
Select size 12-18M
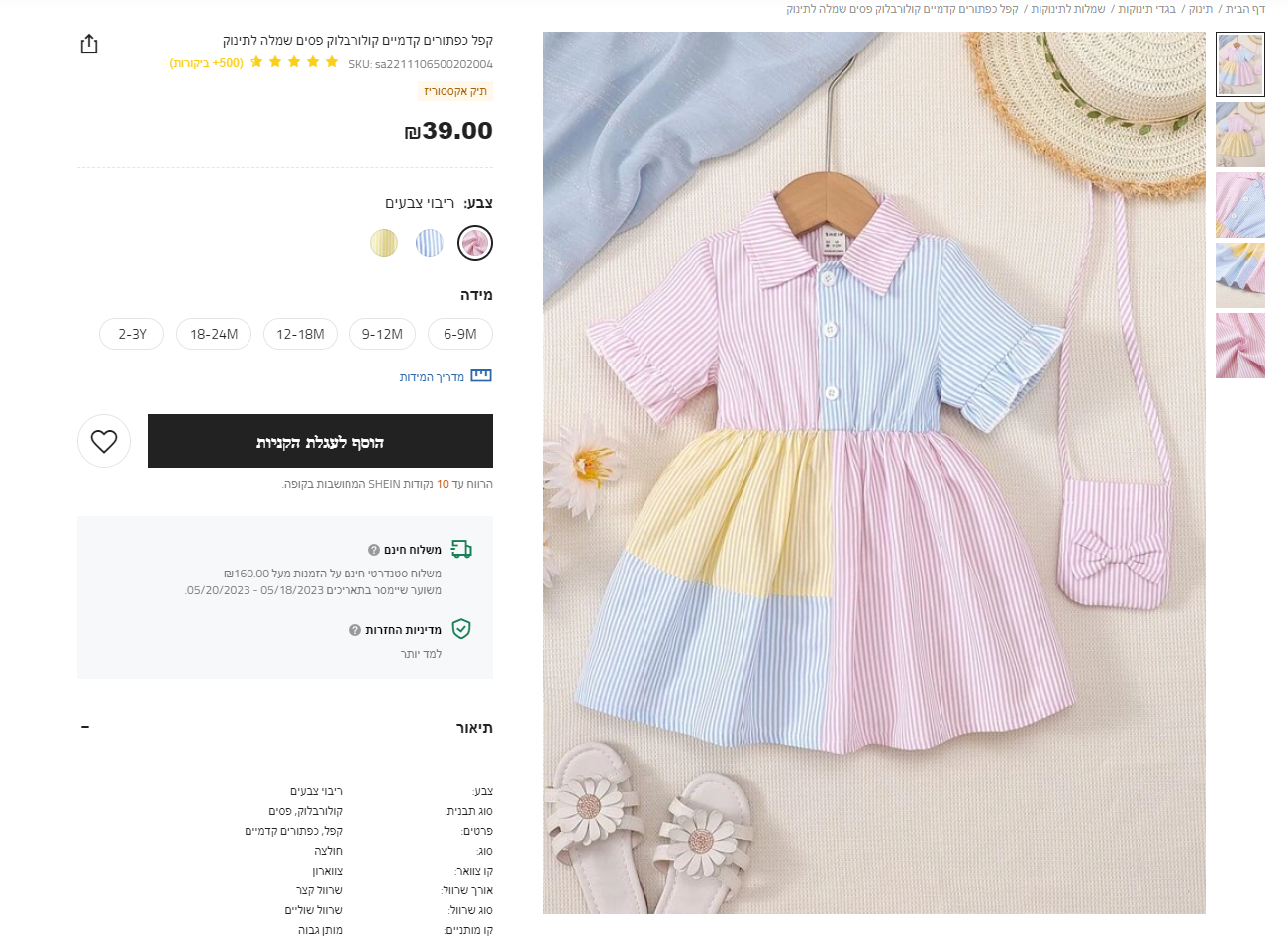tap(300, 334)
